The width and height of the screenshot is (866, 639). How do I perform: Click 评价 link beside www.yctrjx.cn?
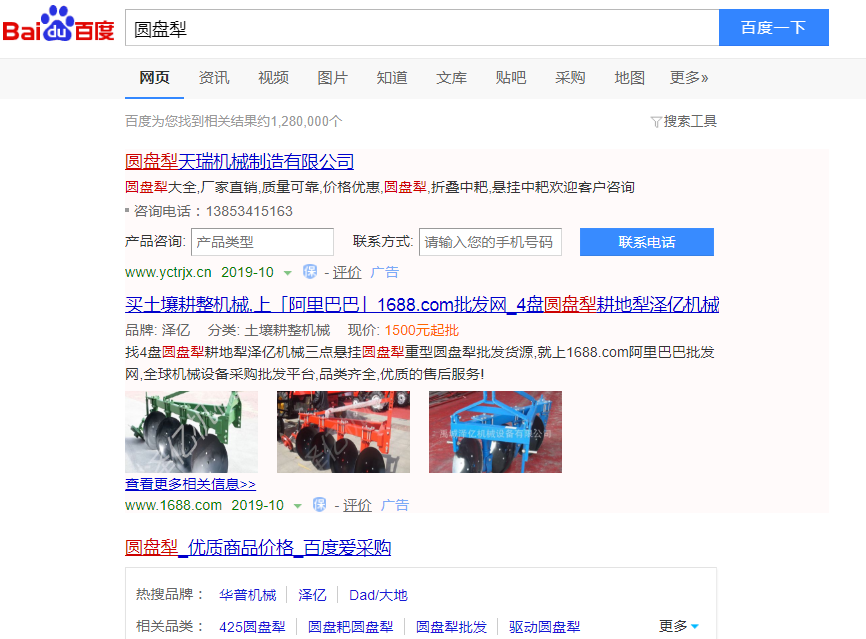(x=347, y=272)
